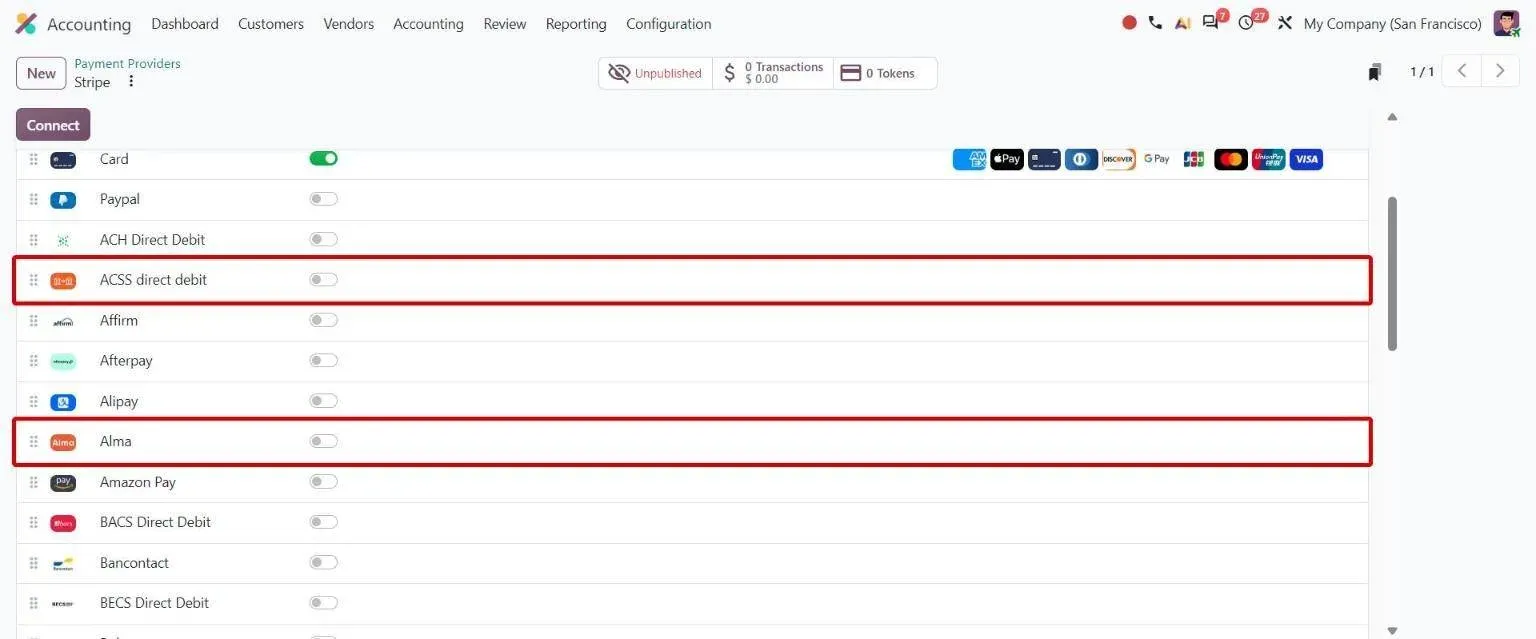1536x639 pixels.
Task: Enable the BACS Direct Debit toggle
Action: pyautogui.click(x=323, y=522)
